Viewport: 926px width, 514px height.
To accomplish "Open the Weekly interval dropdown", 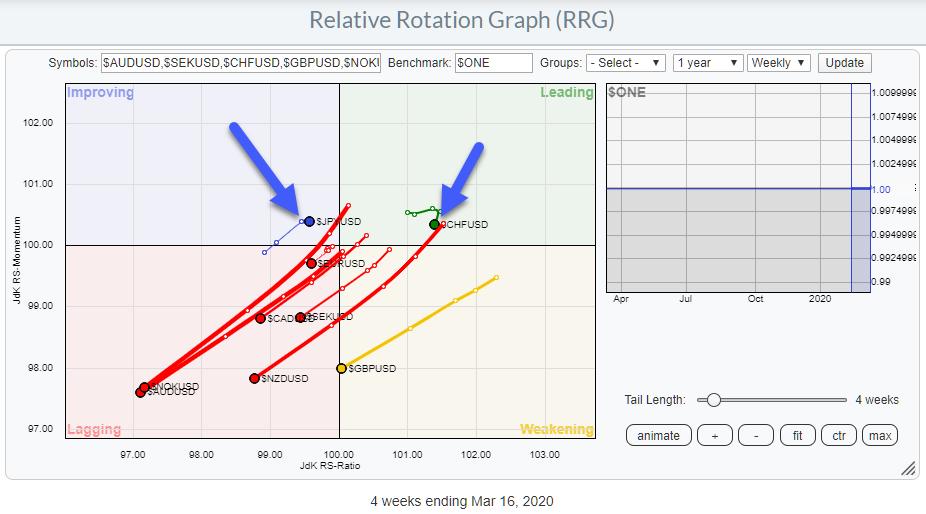I will click(778, 62).
